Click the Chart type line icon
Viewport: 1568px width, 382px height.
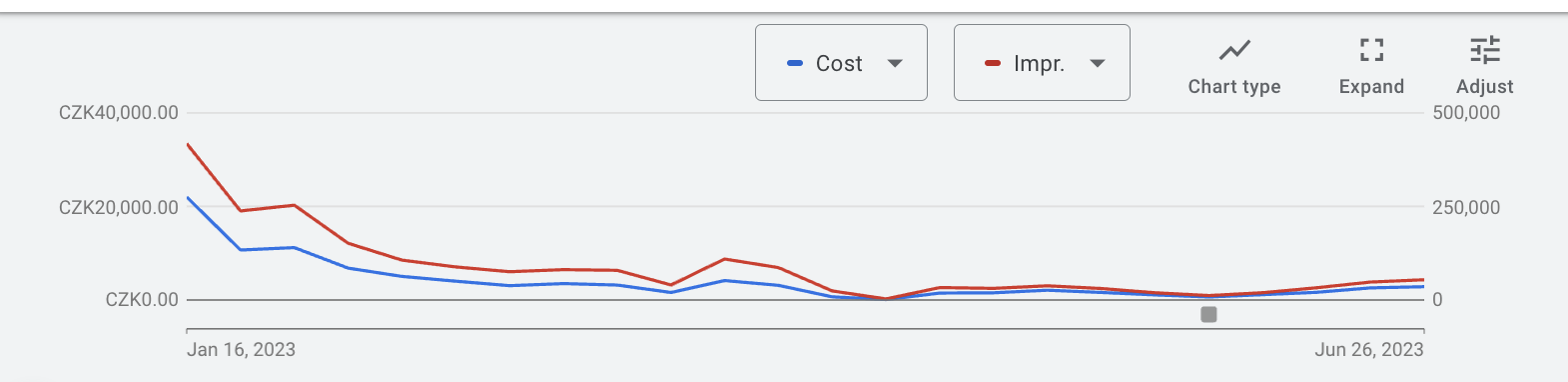(x=1234, y=50)
